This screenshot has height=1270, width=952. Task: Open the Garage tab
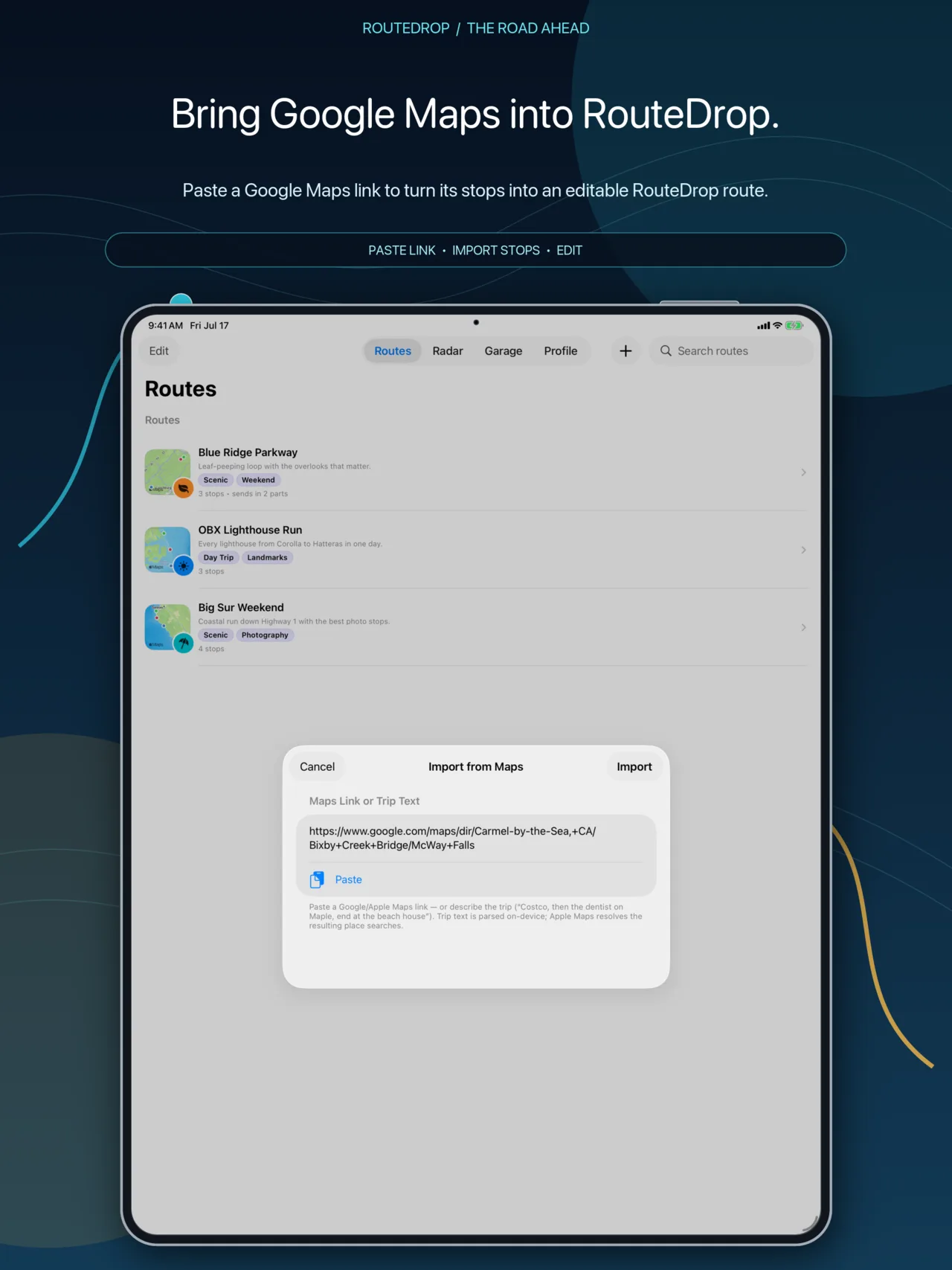click(504, 350)
